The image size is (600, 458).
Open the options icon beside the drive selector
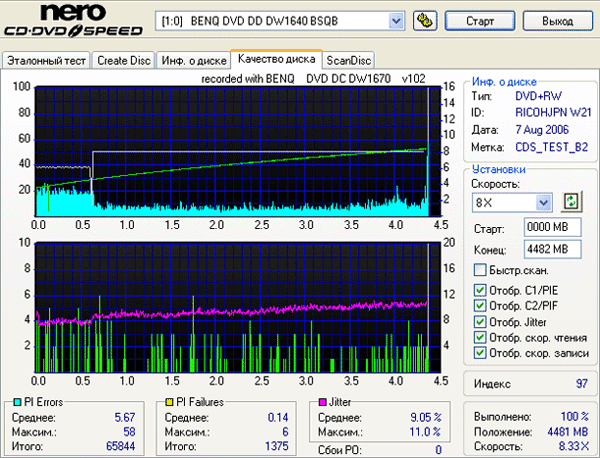[x=424, y=20]
